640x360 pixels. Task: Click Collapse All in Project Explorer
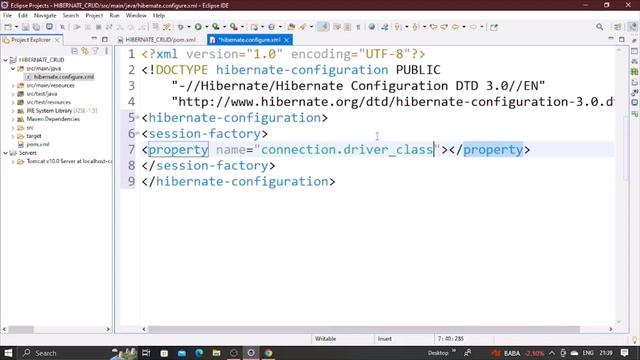coord(74,51)
